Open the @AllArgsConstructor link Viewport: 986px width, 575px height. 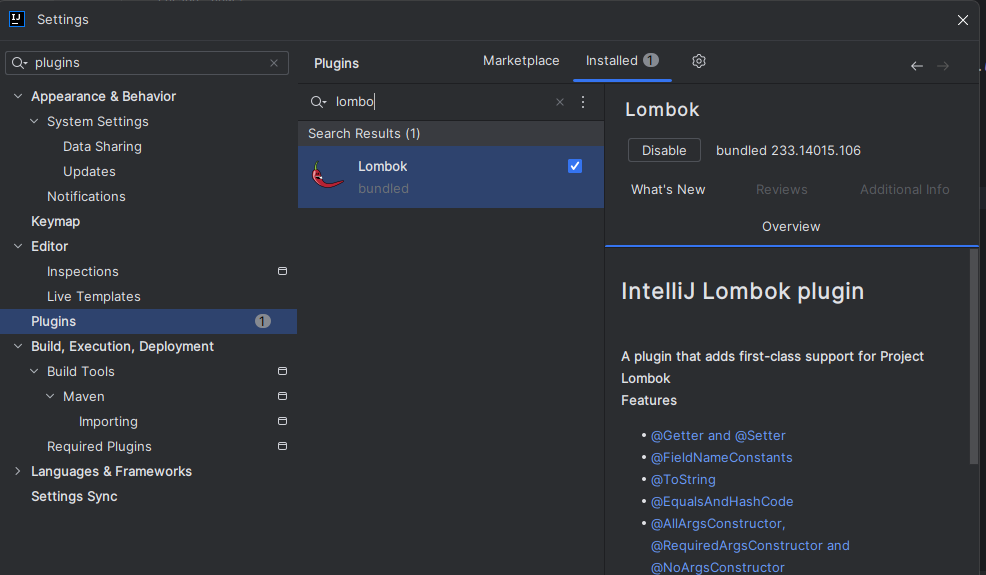718,523
